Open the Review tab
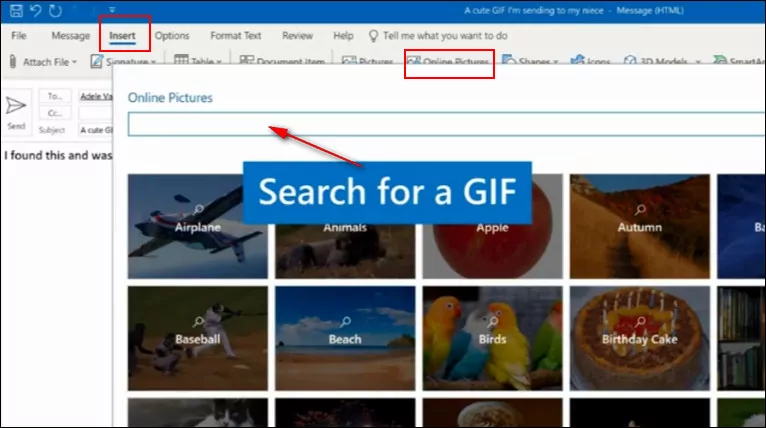Screen dimensions: 766x428 tap(298, 36)
